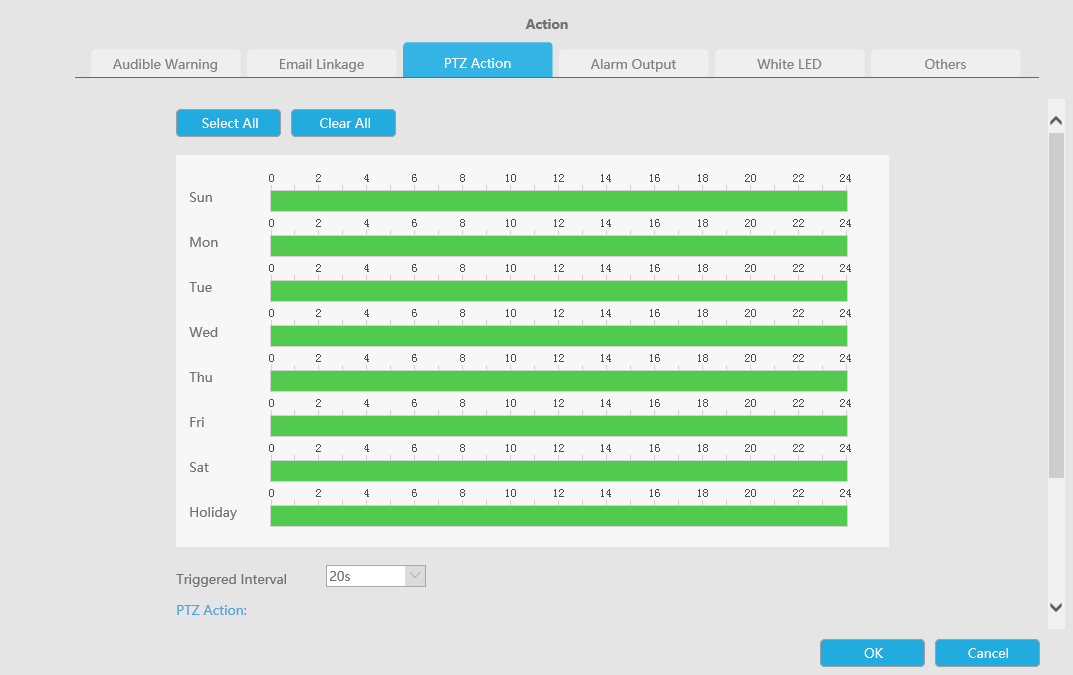This screenshot has height=675, width=1073.
Task: Click the PTZ Action section label
Action: (x=211, y=610)
